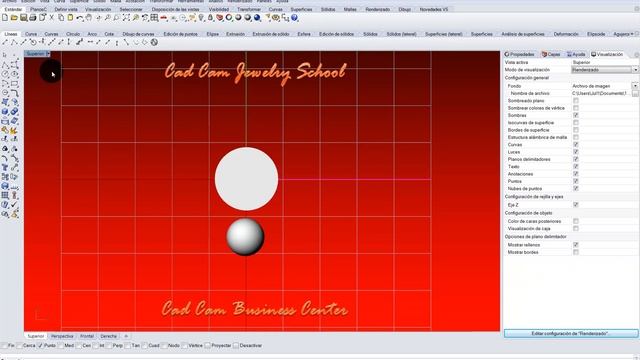Click the Copy icon in the toolbar
The image size is (640, 360).
tap(61, 18)
